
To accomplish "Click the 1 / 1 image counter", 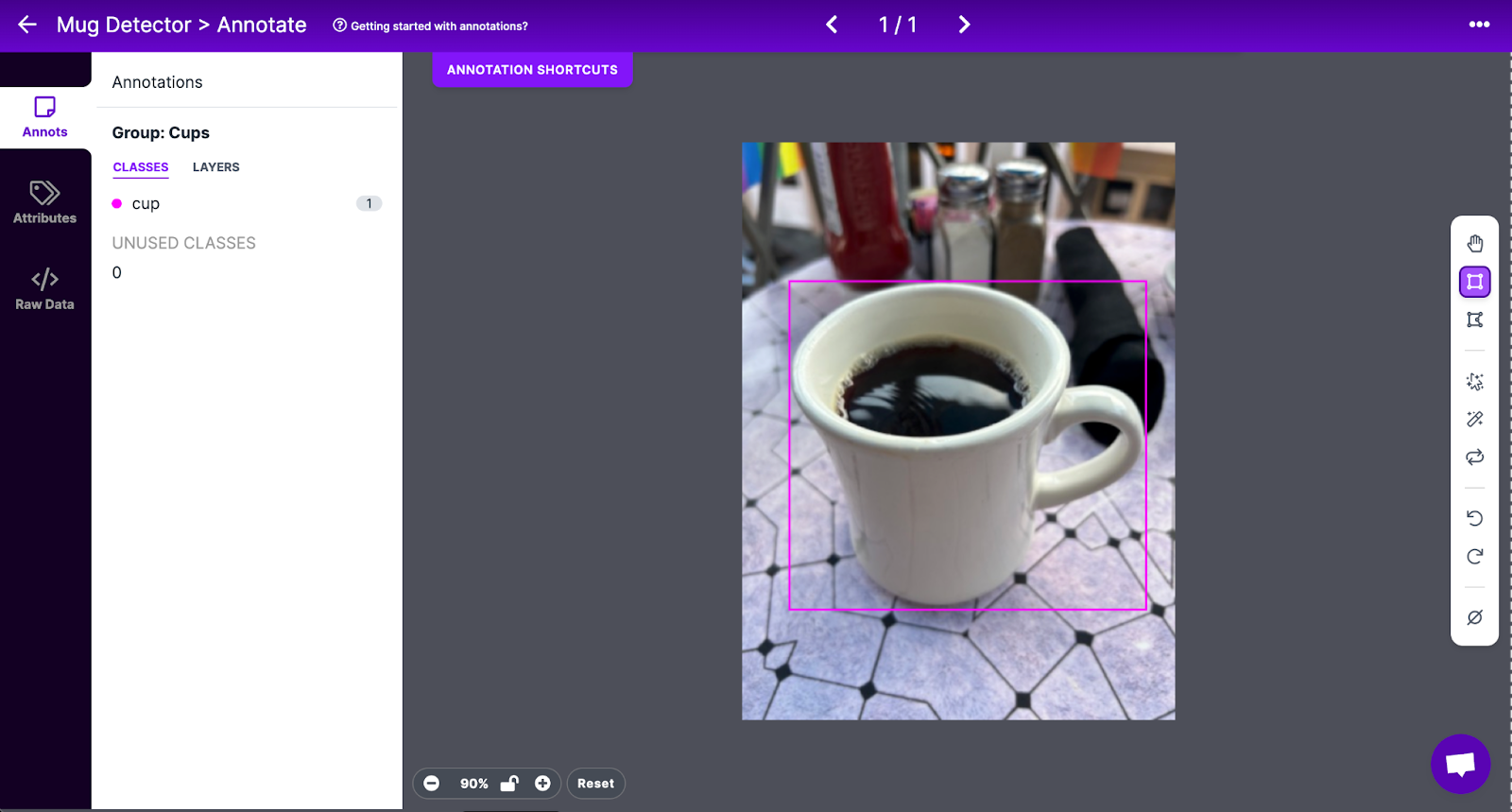I will 898,25.
